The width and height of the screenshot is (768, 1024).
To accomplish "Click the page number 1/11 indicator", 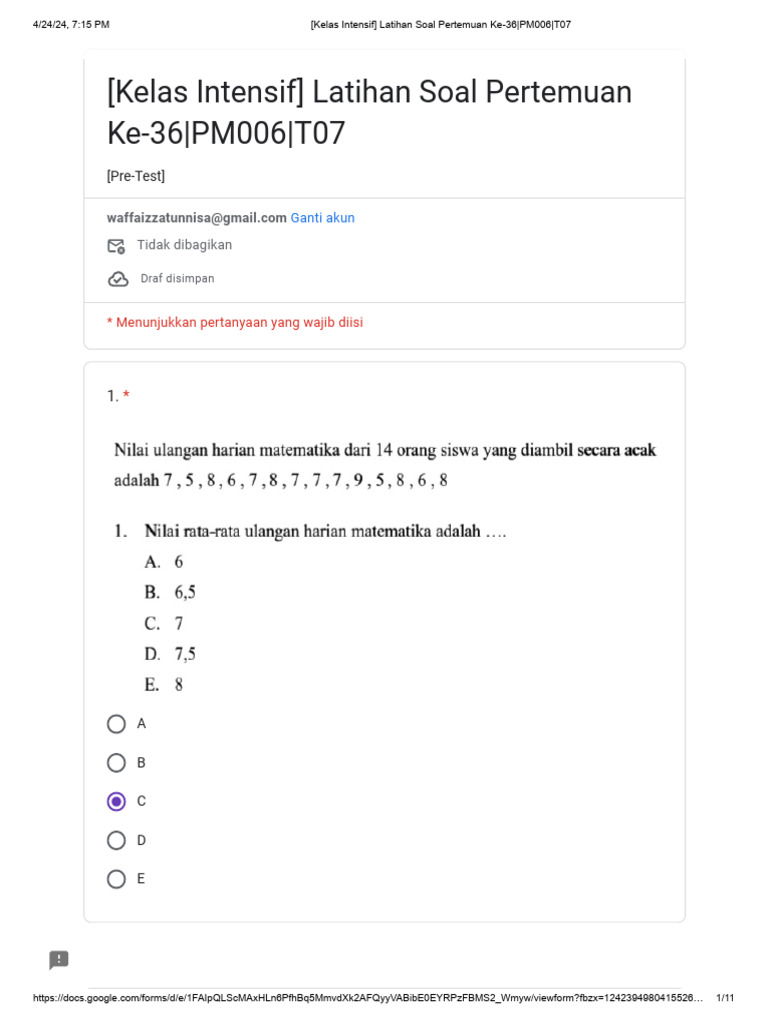I will click(x=726, y=998).
